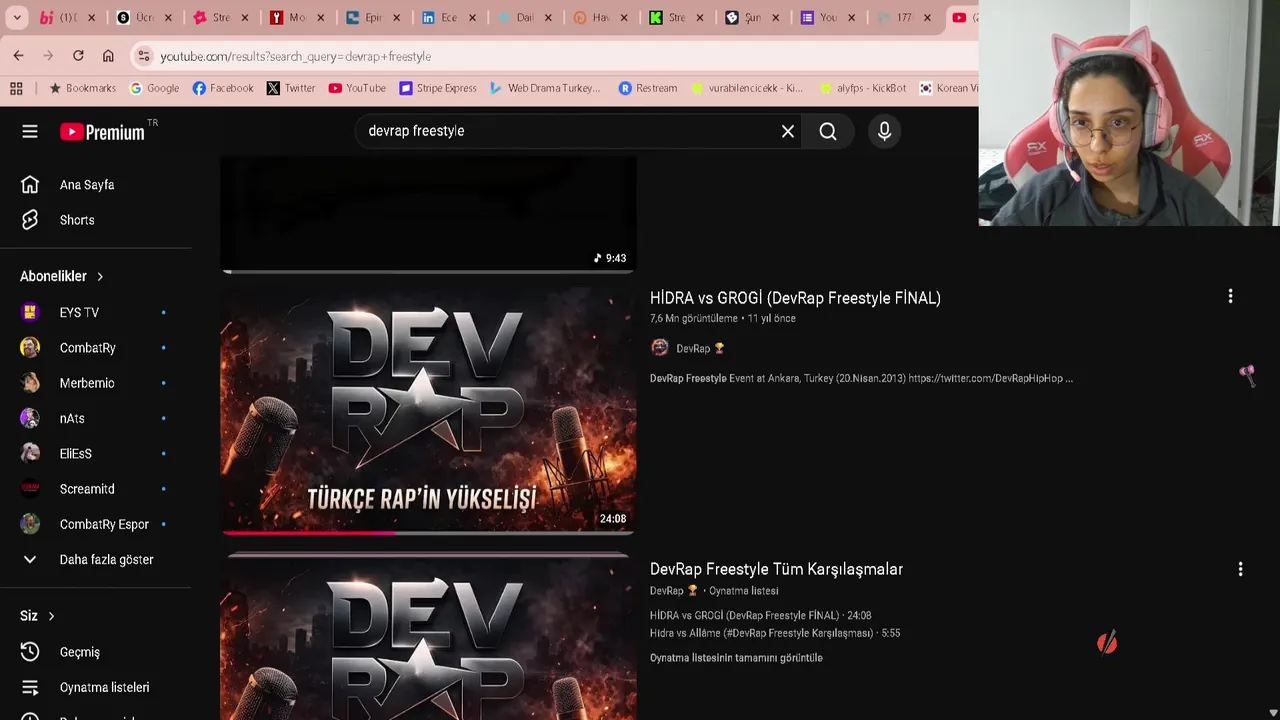
Task: Open more options for HİDRA vs GROGİ video
Action: point(1230,296)
